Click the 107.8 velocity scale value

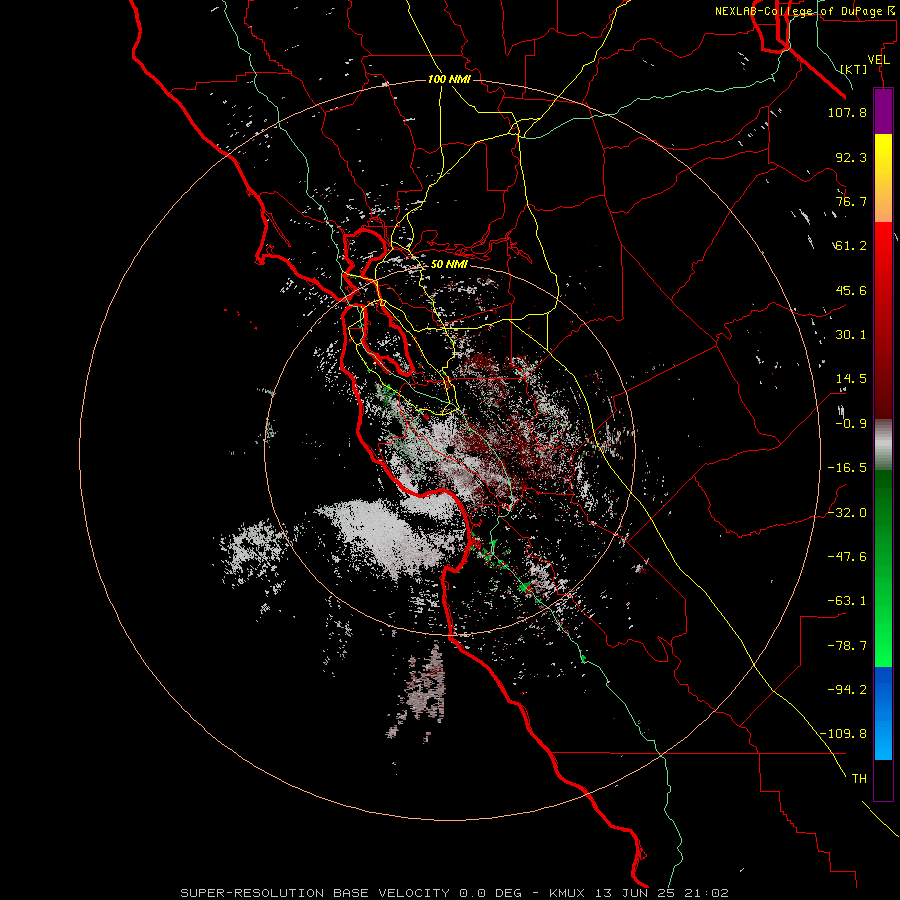(847, 112)
